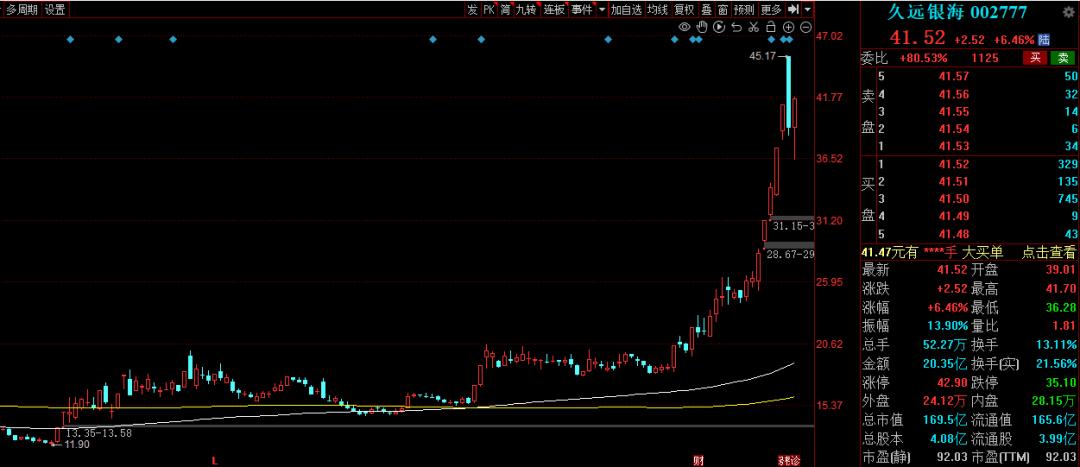Click the undo arrow icon
The width and height of the screenshot is (1080, 467).
click(x=734, y=26)
